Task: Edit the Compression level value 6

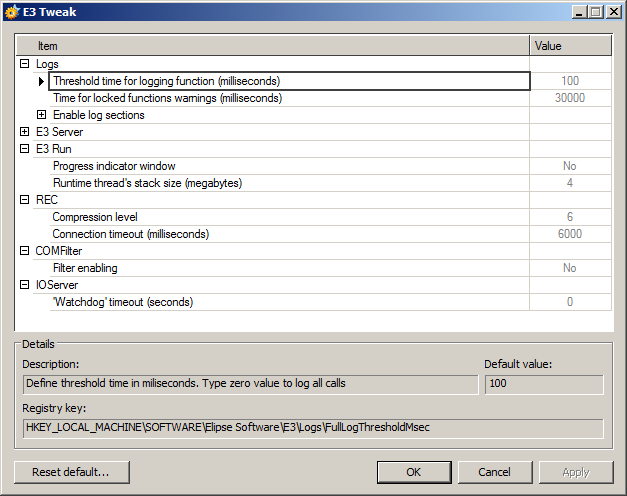Action: point(569,217)
